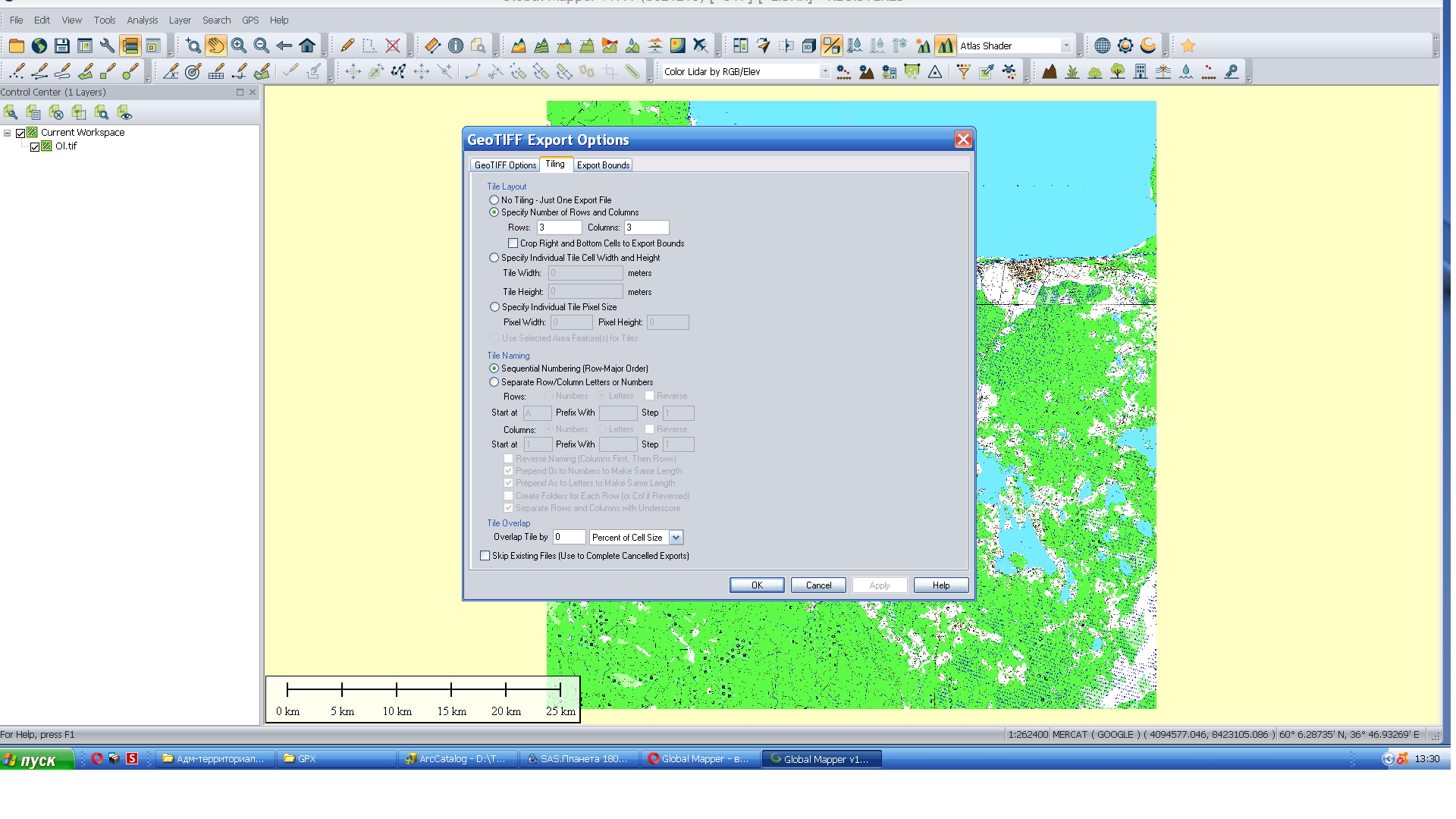Click the favorites star icon in toolbar

pos(1188,46)
